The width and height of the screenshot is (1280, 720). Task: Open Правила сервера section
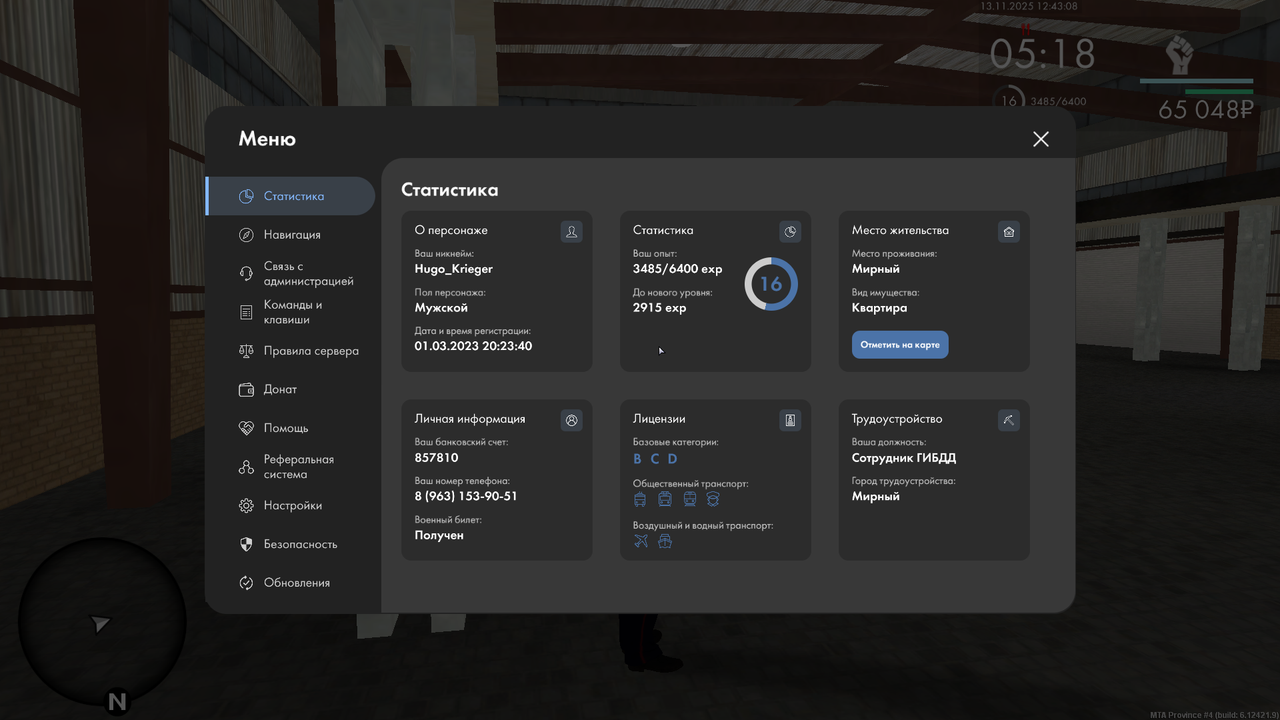tap(290, 351)
